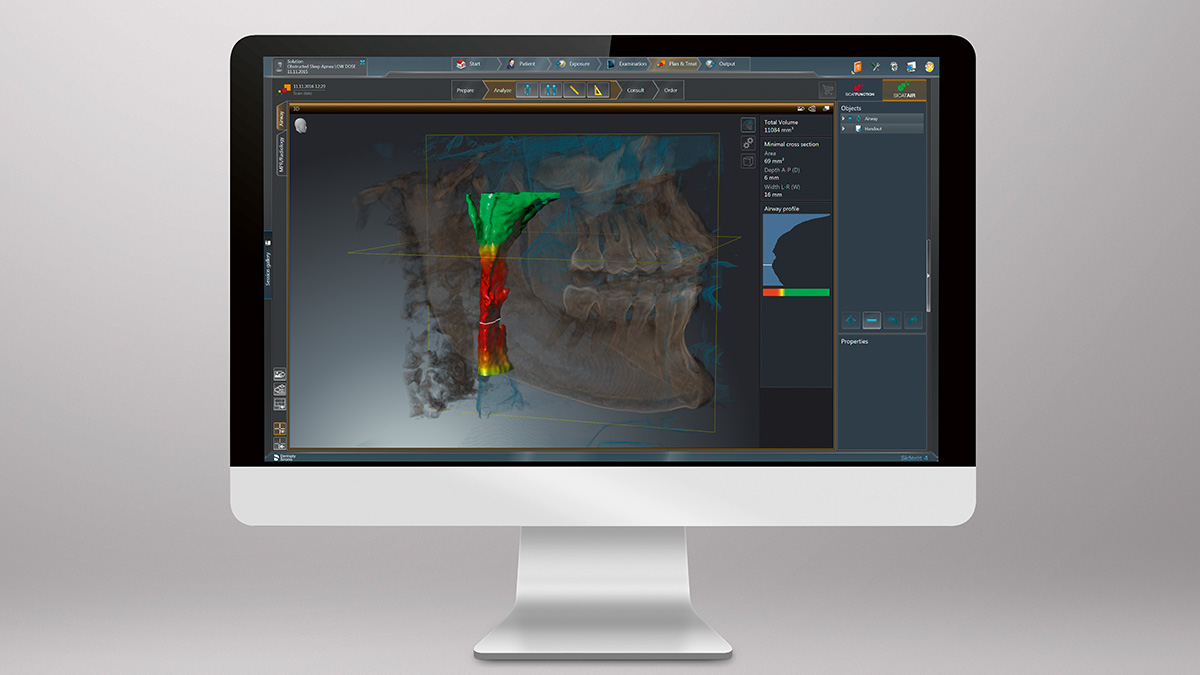Expand the Handout object entry
1200x675 pixels.
[843, 128]
